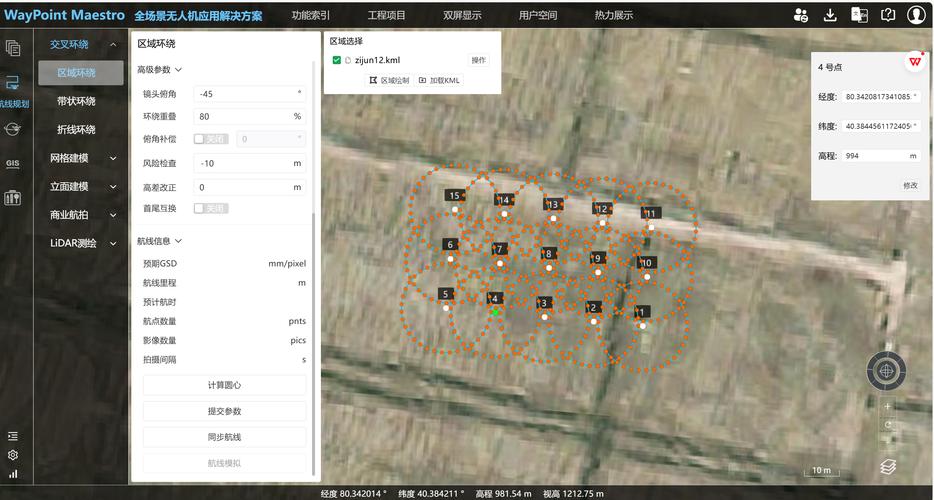Image resolution: width=934 pixels, height=500 pixels.
Task: Open the help question mark icon
Action: coord(888,15)
